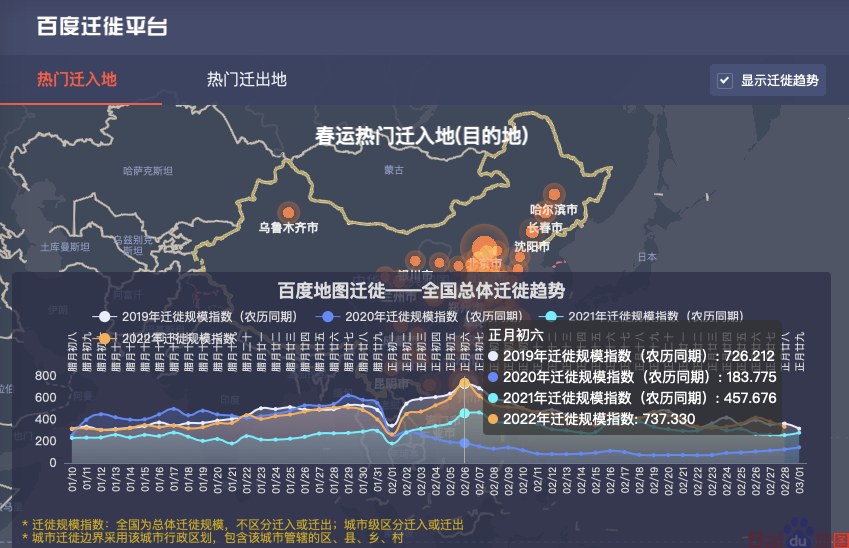Toggle the 2021年迁徙规模指数 legend series
Viewport: 849px width, 548px height.
point(641,316)
